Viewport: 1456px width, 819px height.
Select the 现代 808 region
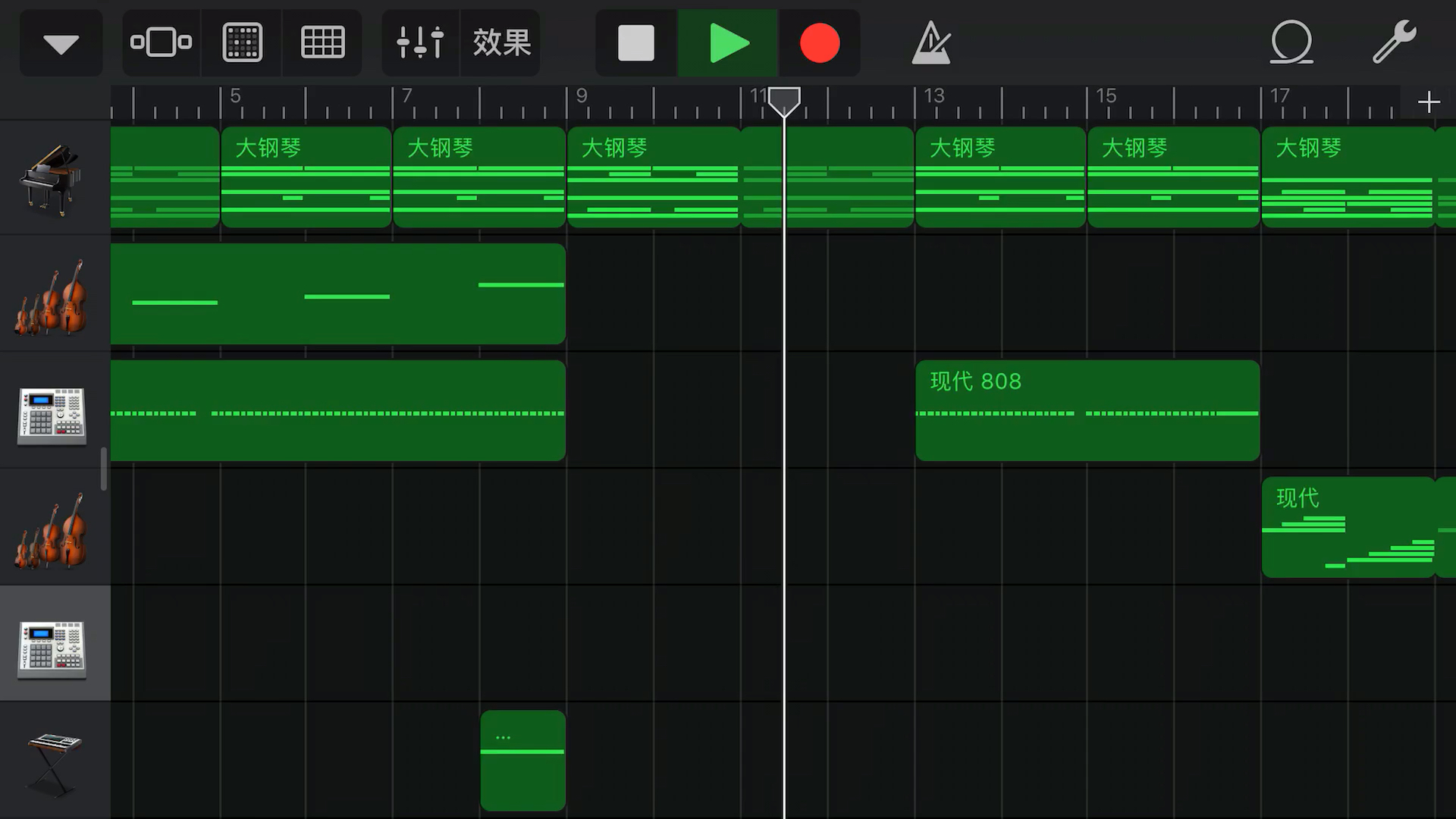click(1087, 411)
